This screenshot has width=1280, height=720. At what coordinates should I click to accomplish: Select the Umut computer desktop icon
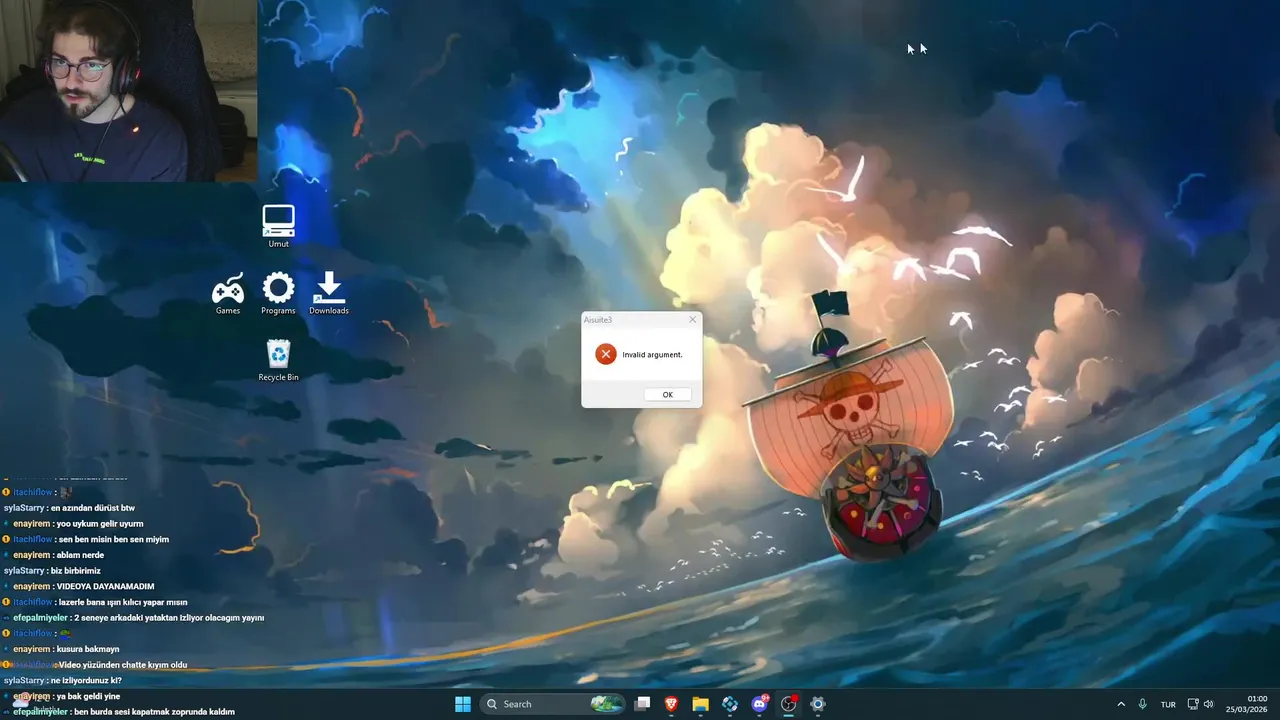[278, 226]
